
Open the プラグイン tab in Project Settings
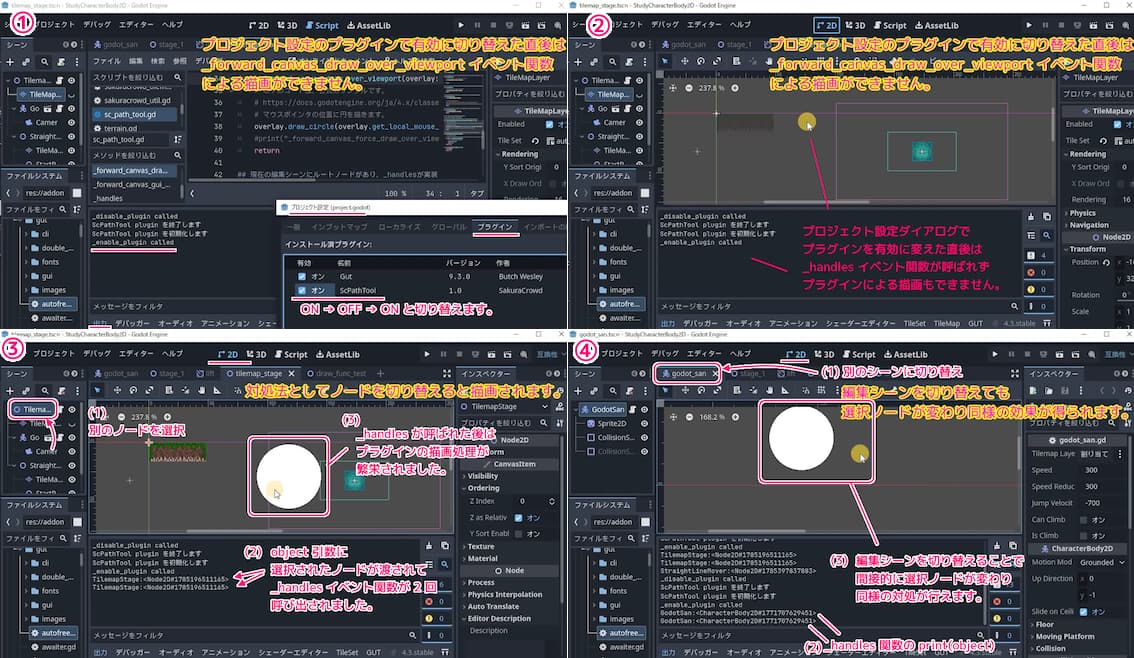tap(495, 227)
